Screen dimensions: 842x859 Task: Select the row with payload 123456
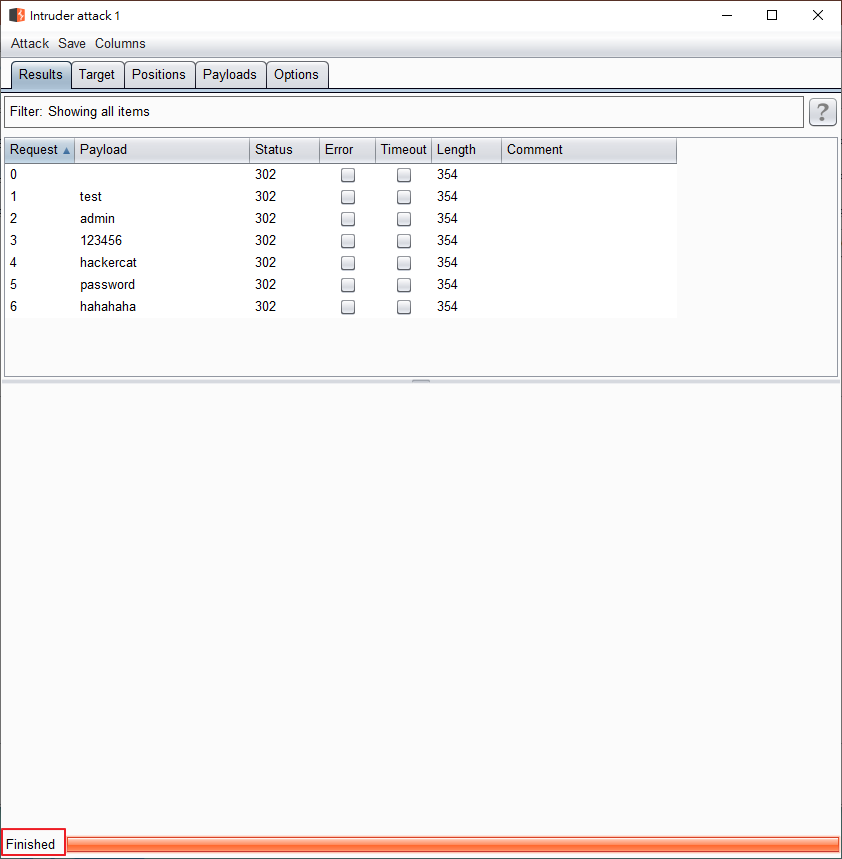tap(341, 240)
